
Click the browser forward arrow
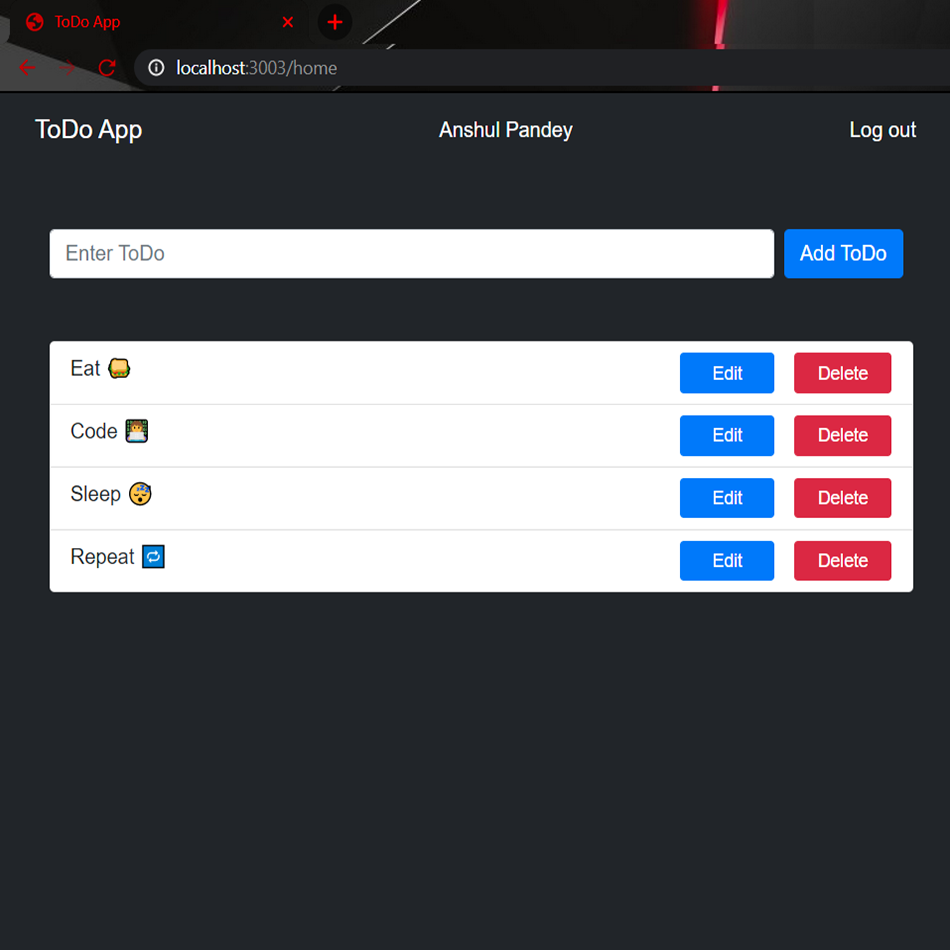click(67, 67)
